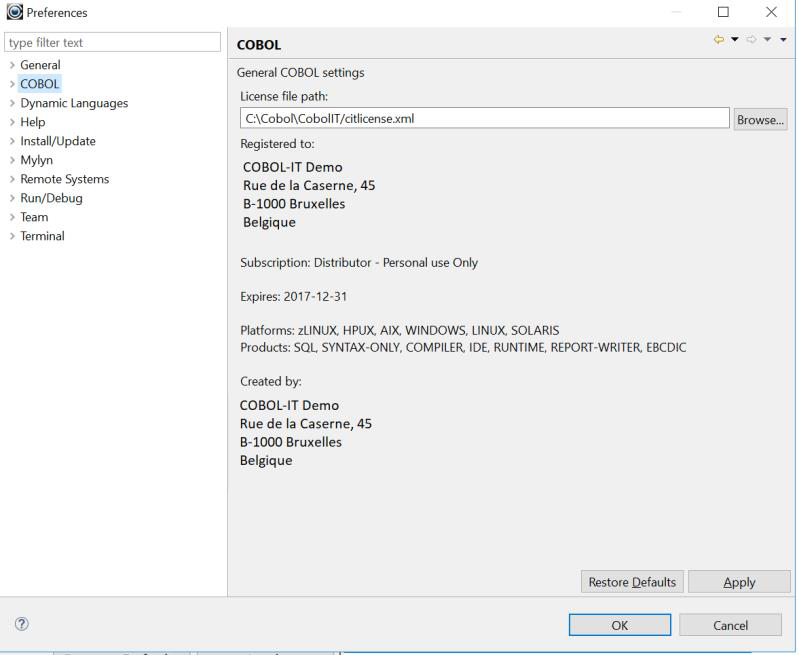Select Run/Debug preference category
The height and width of the screenshot is (655, 799).
pos(51,198)
